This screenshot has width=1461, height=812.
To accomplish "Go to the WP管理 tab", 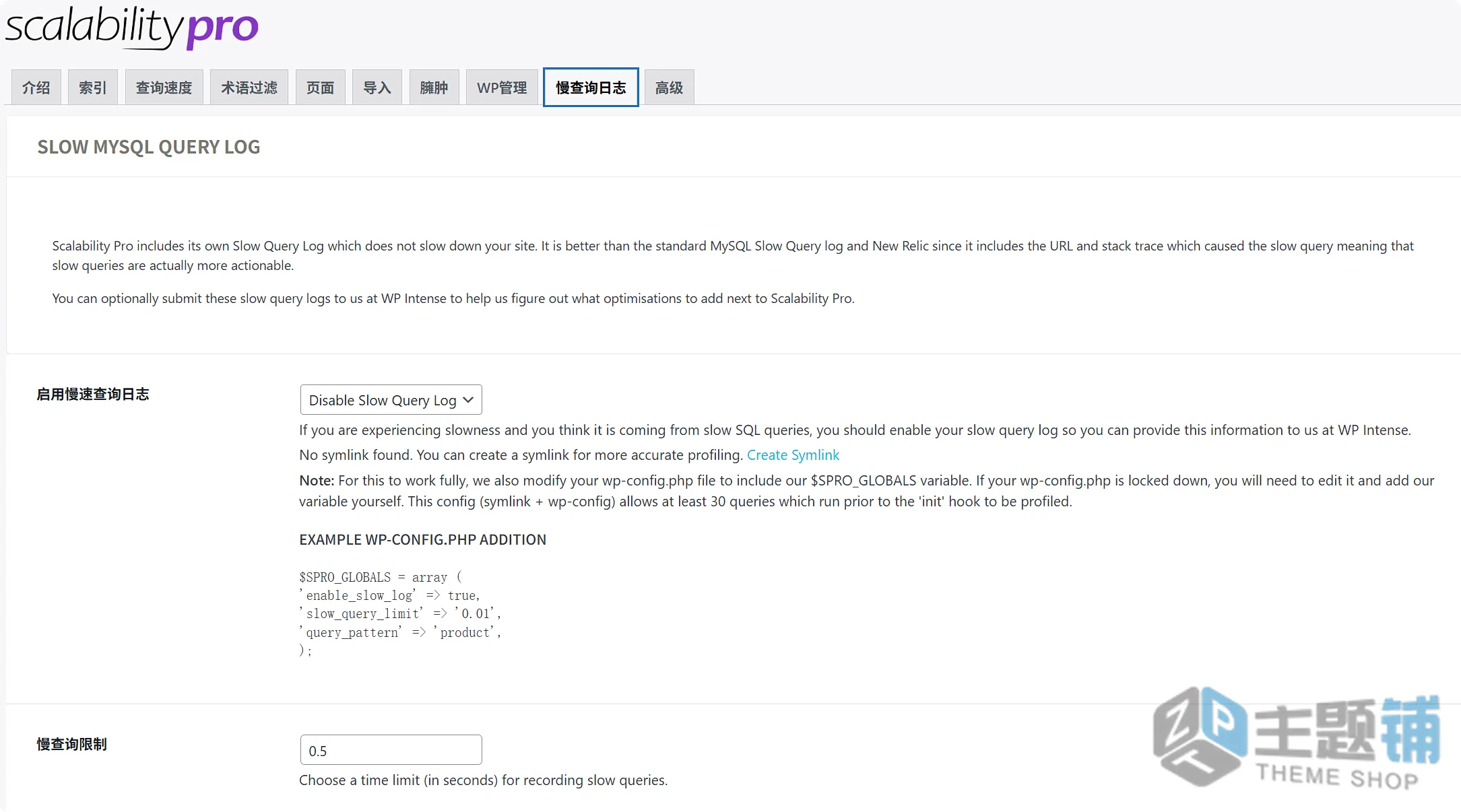I will tap(502, 88).
